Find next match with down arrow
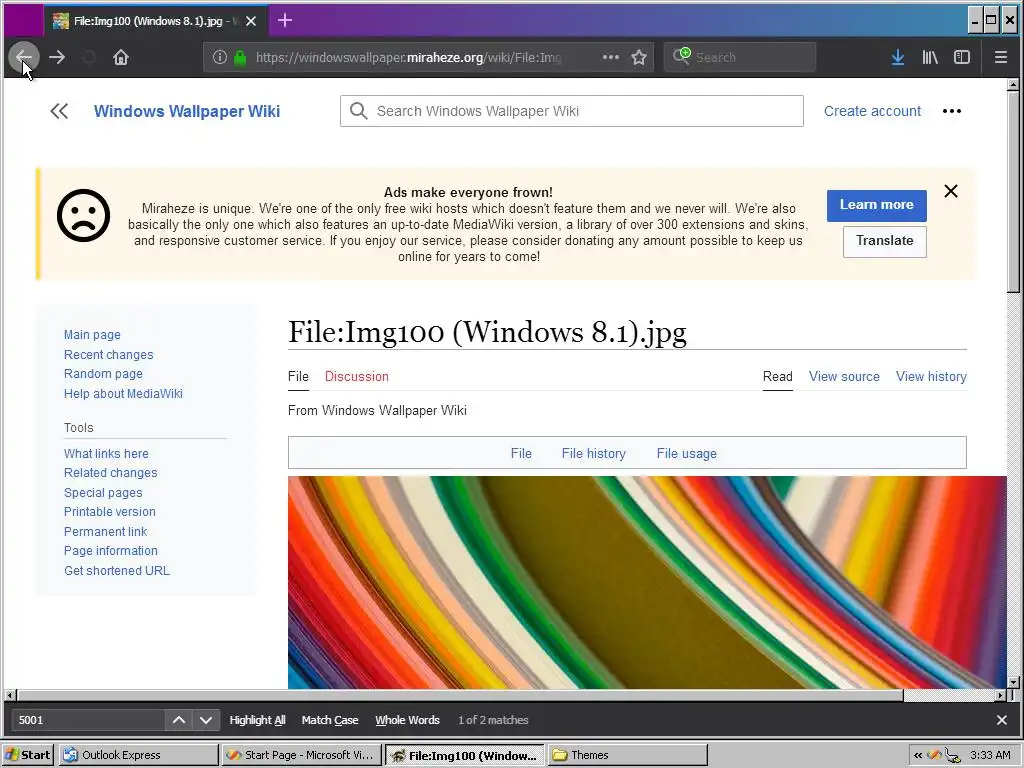The height and width of the screenshot is (768, 1024). pyautogui.click(x=206, y=720)
